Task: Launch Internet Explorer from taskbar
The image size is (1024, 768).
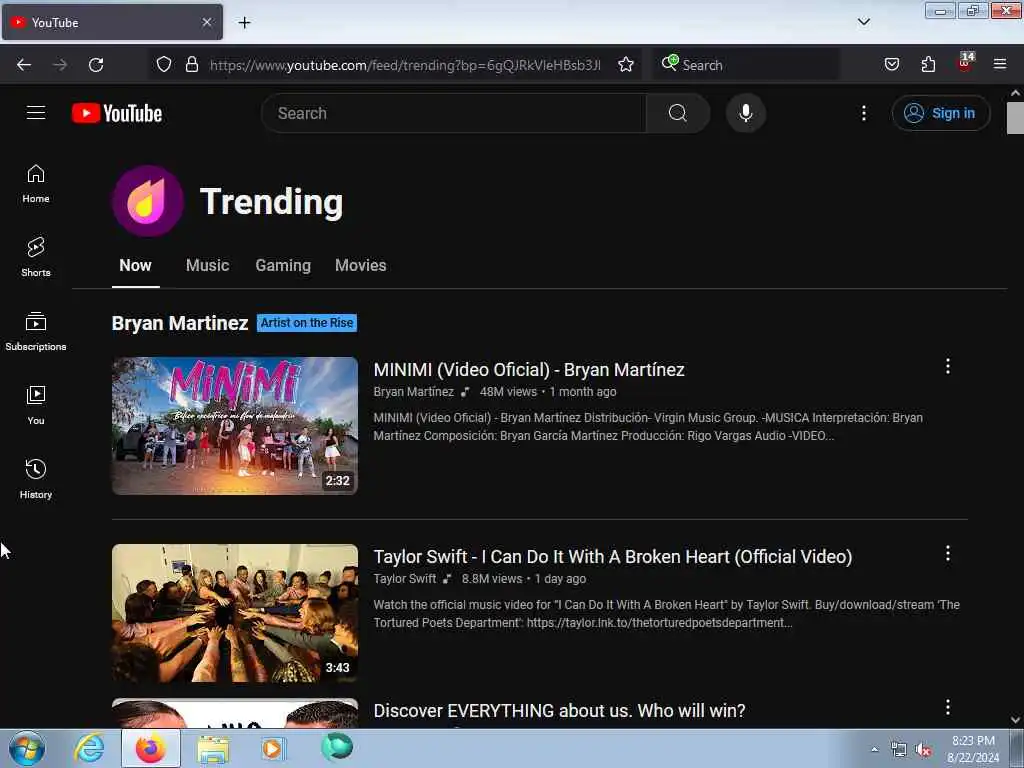Action: pos(89,748)
